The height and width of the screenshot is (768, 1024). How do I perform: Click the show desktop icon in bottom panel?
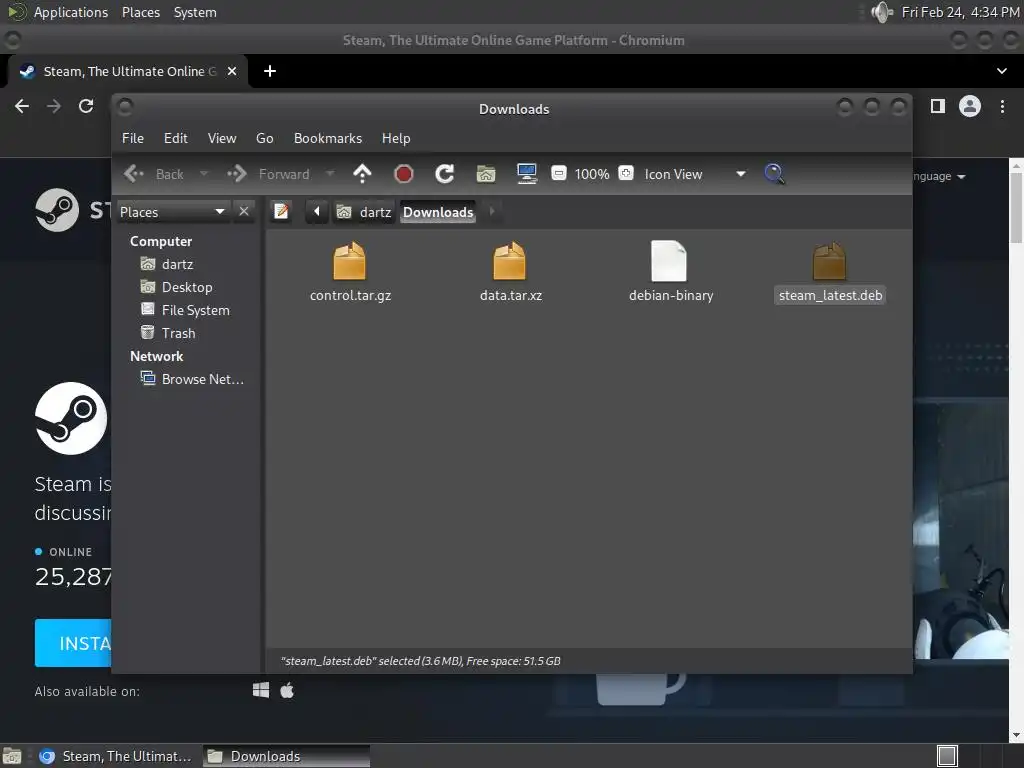point(11,756)
